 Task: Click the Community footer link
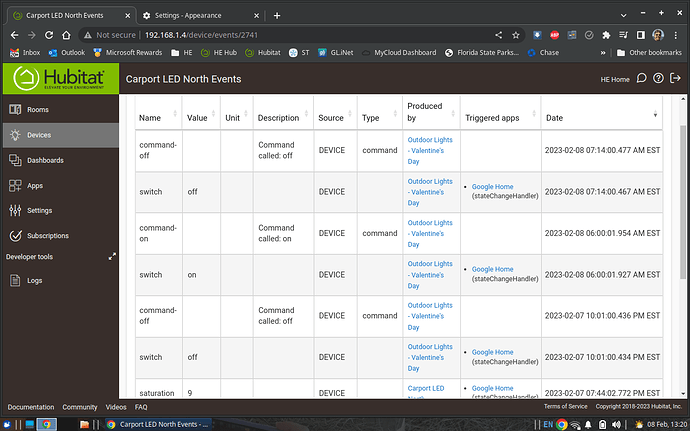pos(80,407)
